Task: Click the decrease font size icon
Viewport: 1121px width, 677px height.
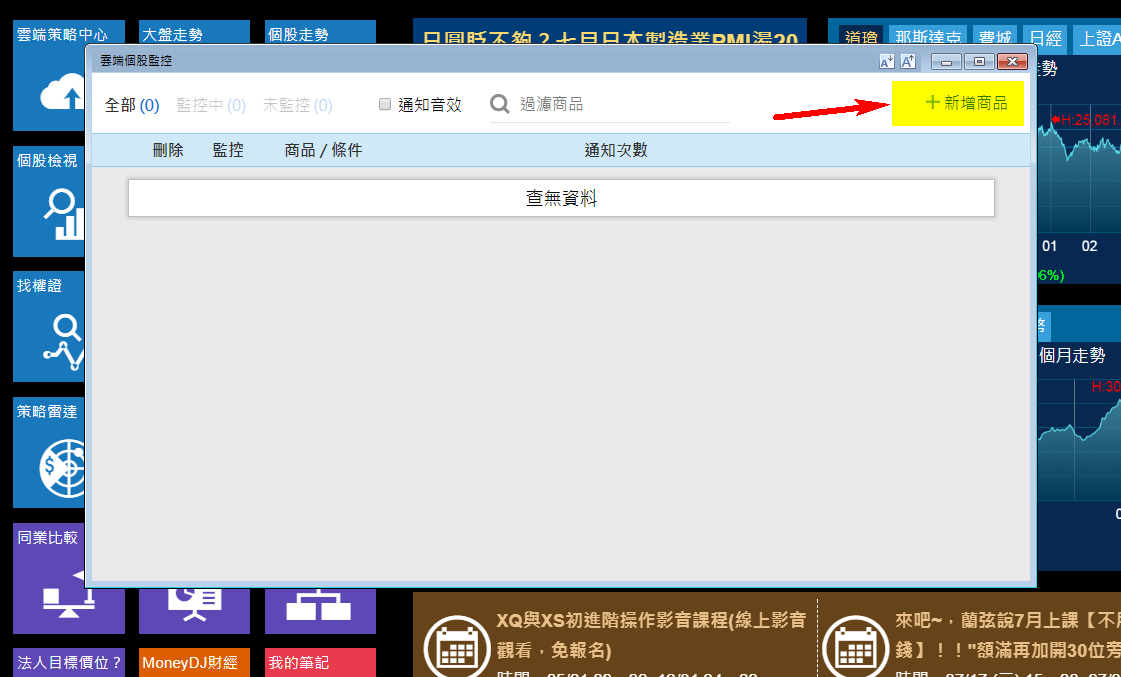Action: click(886, 62)
